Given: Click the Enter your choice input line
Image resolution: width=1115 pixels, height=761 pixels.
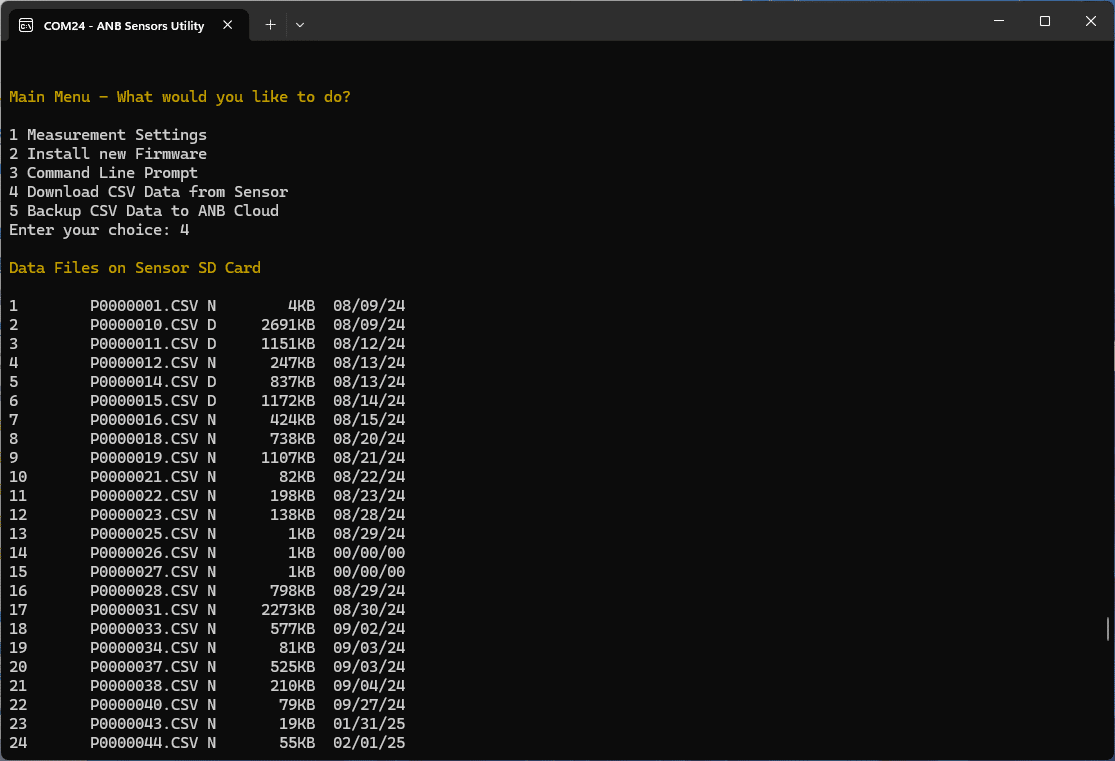Looking at the screenshot, I should pyautogui.click(x=98, y=229).
